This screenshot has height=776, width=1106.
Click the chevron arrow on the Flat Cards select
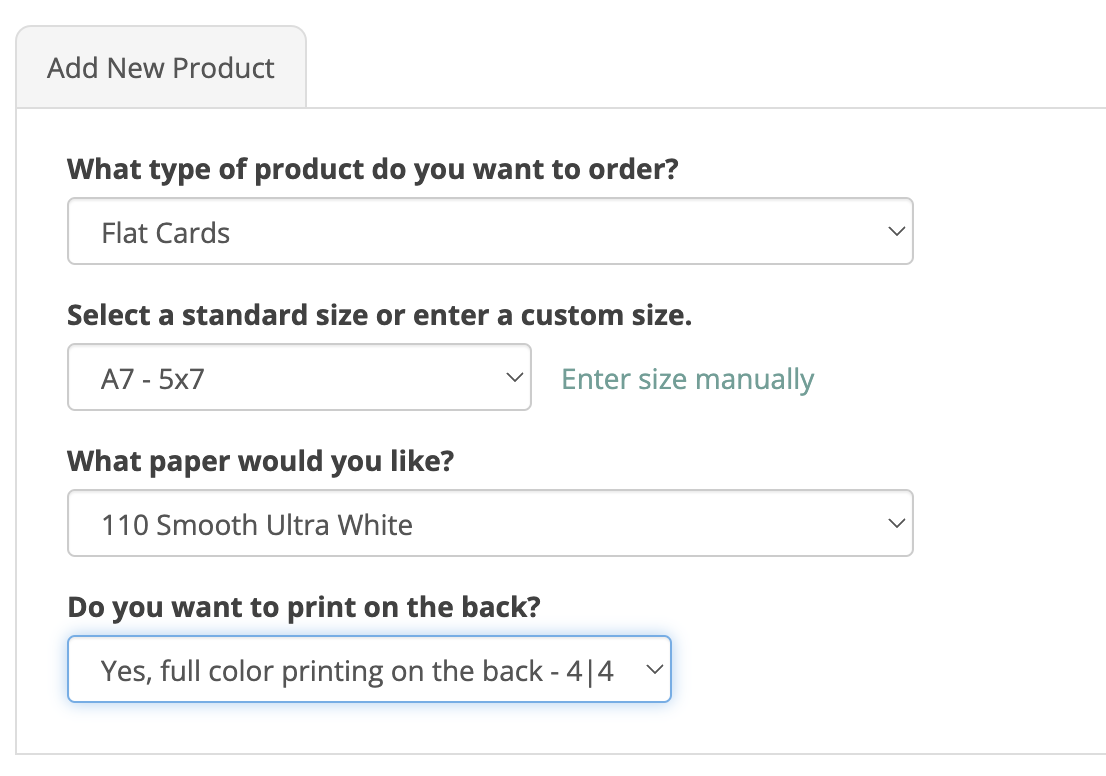coord(895,231)
